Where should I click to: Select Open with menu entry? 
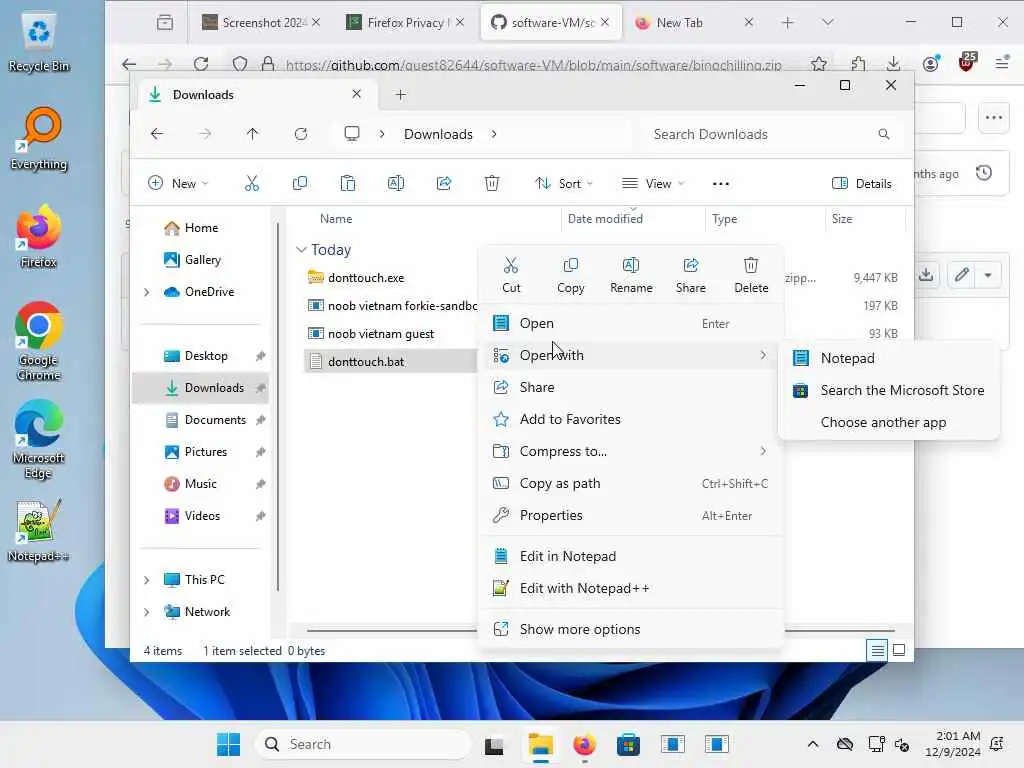click(x=631, y=355)
